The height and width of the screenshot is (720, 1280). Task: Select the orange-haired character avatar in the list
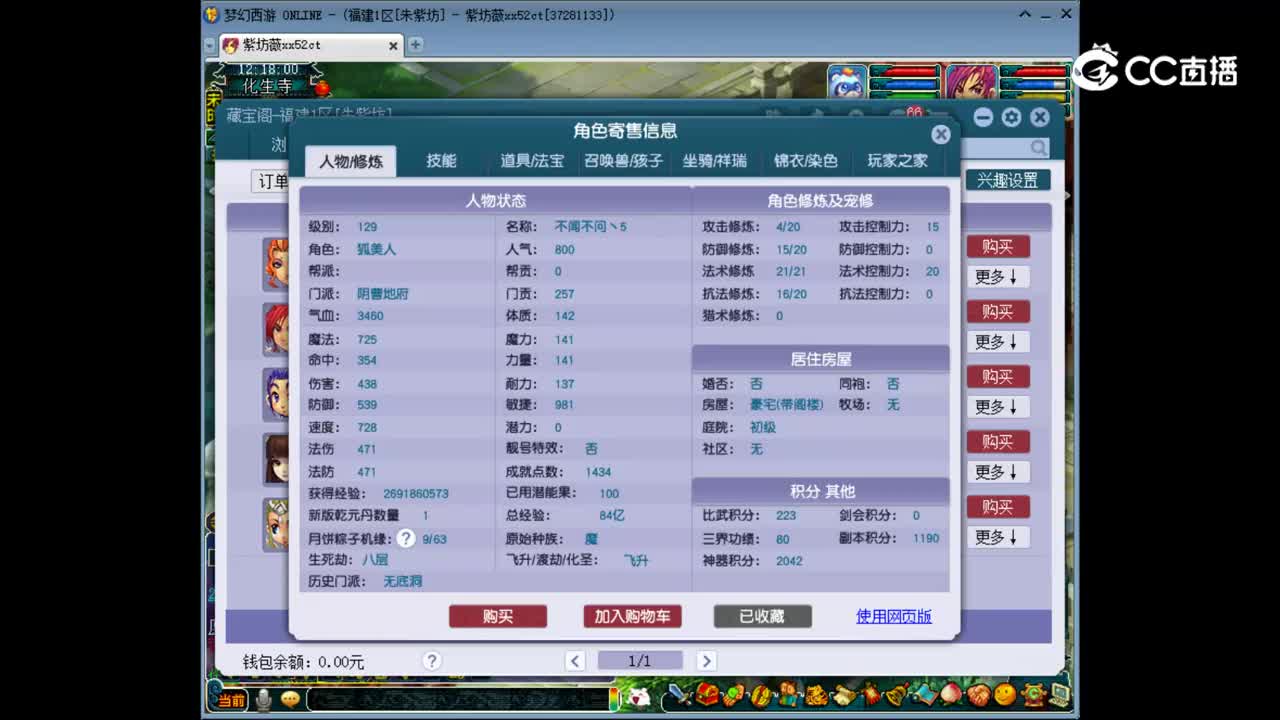[x=276, y=264]
